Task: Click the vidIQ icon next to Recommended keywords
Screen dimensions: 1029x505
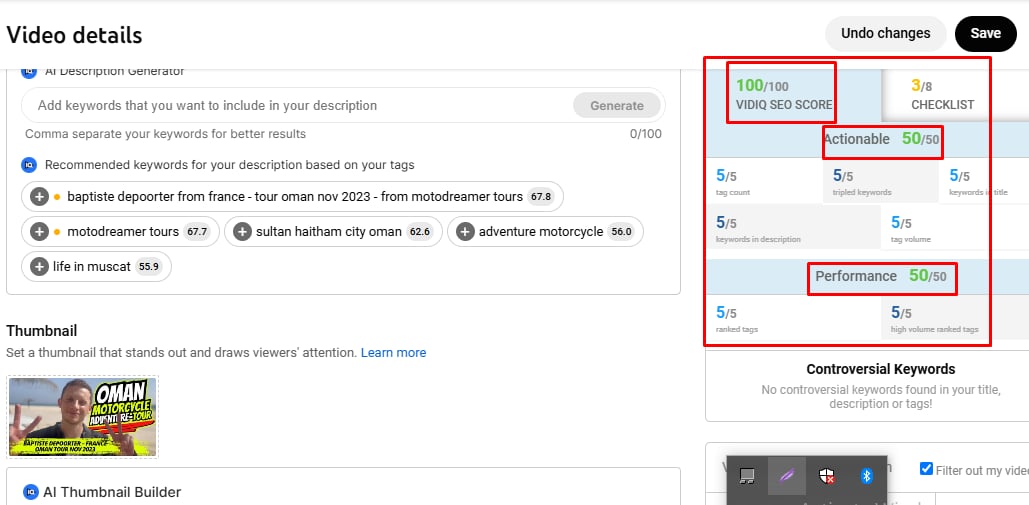Action: pos(29,165)
